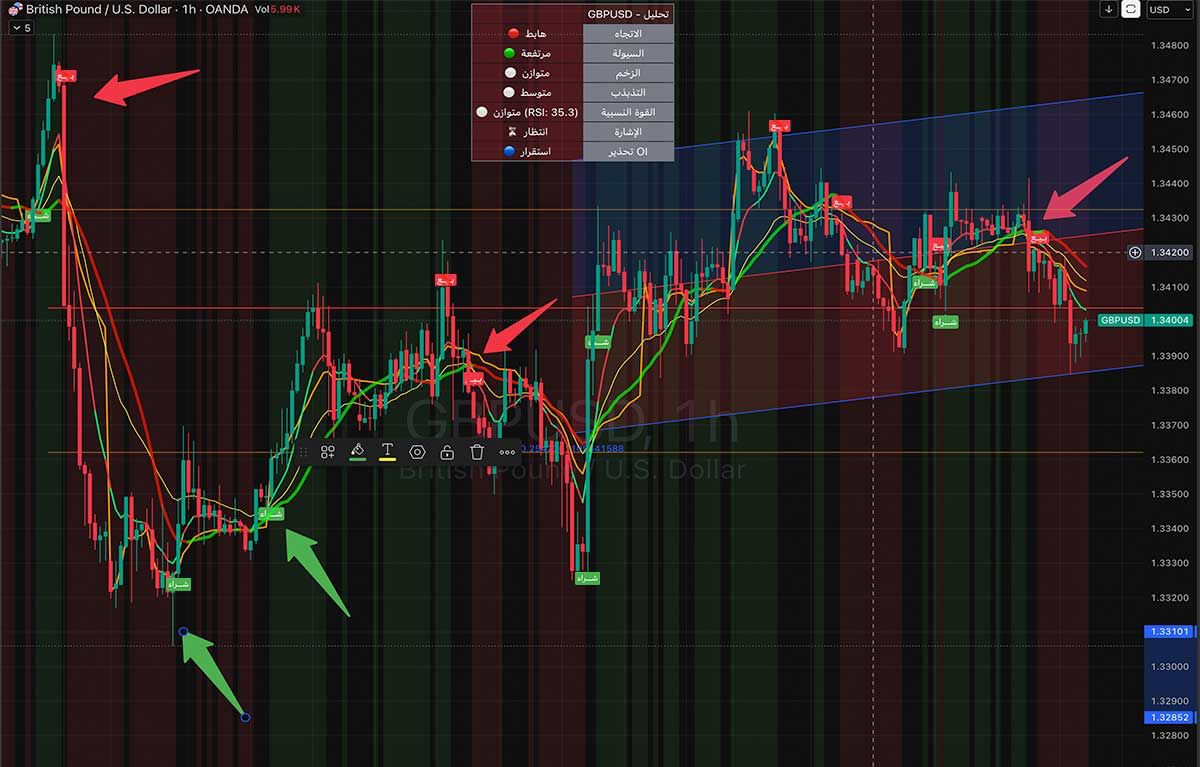The width and height of the screenshot is (1200, 767).
Task: Click the blue dot in OI warning row
Action: click(509, 152)
